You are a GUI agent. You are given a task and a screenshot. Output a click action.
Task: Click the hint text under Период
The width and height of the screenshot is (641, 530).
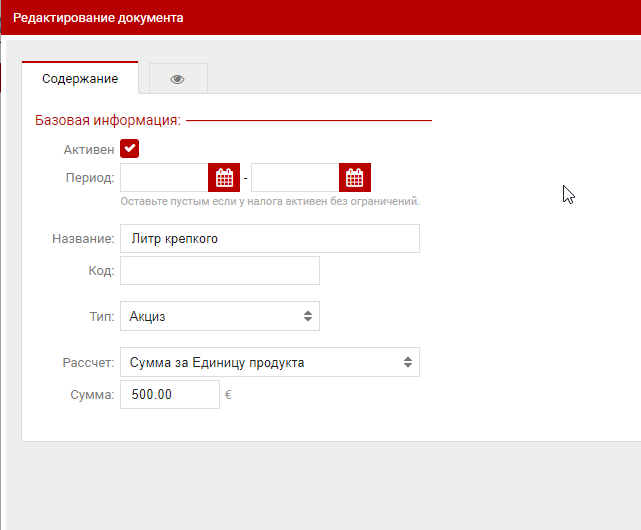tap(269, 201)
